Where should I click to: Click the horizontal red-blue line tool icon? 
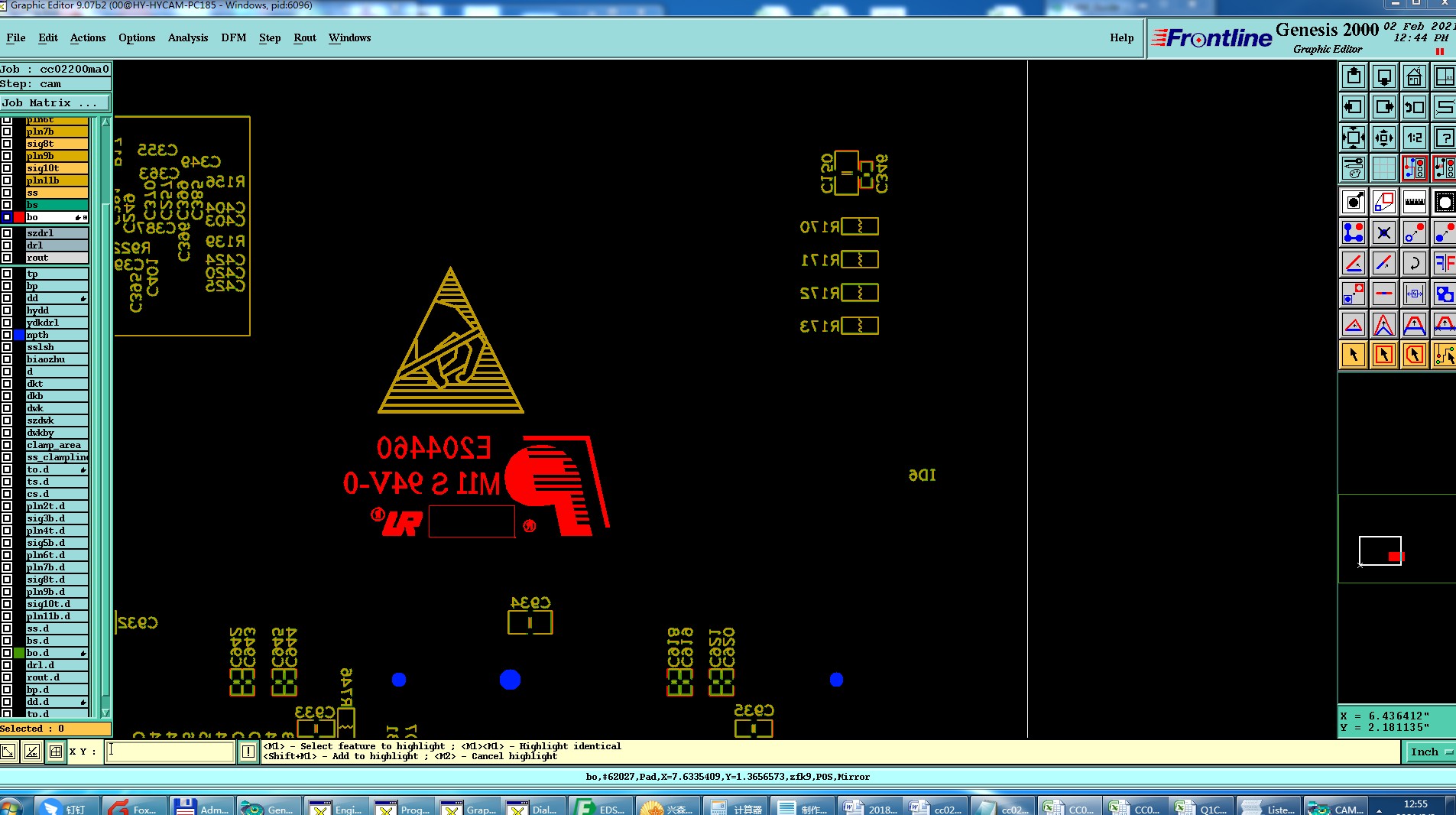(1384, 294)
